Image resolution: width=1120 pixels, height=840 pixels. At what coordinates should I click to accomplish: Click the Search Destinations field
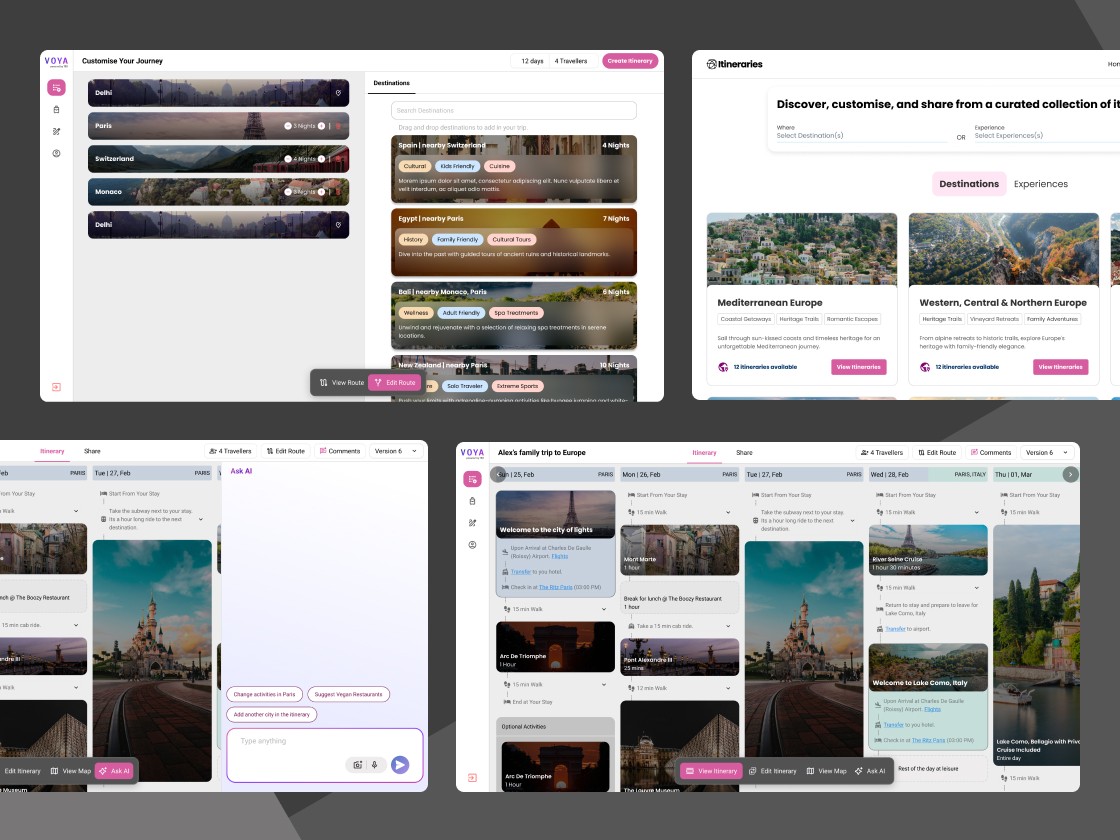coord(514,110)
